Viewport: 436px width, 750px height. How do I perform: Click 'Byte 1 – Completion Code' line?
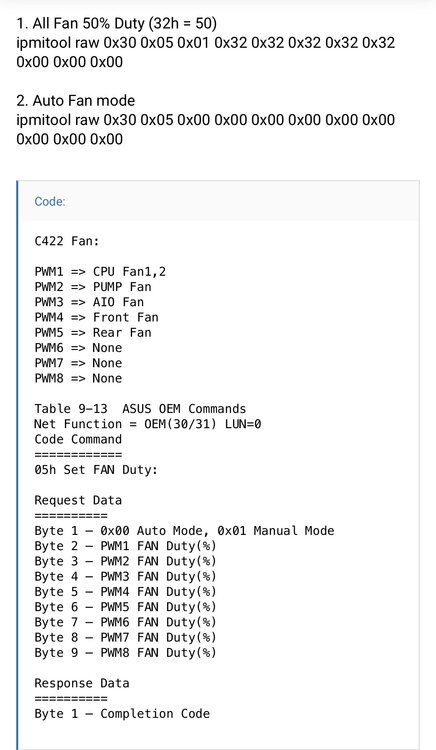coord(122,714)
